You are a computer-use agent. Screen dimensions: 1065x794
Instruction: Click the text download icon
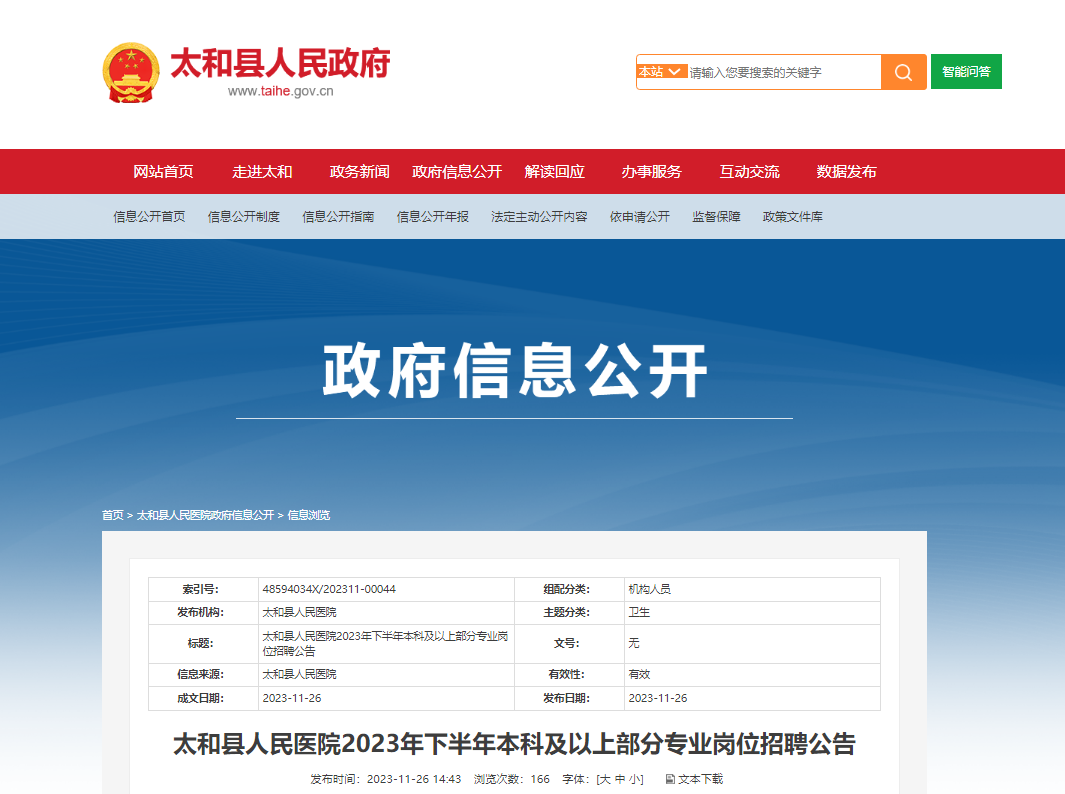tap(671, 779)
